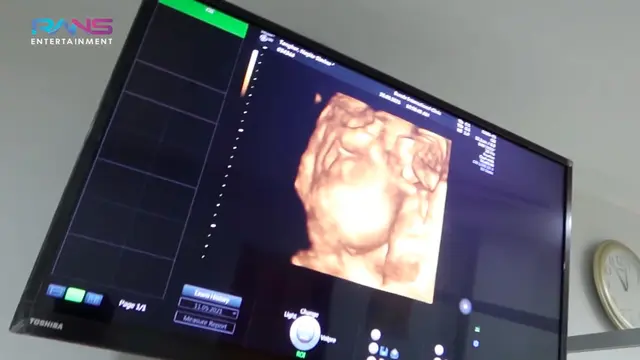640x360 pixels.
Task: Click the 3D fetal ultrasound image
Action: pyautogui.click(x=371, y=198)
